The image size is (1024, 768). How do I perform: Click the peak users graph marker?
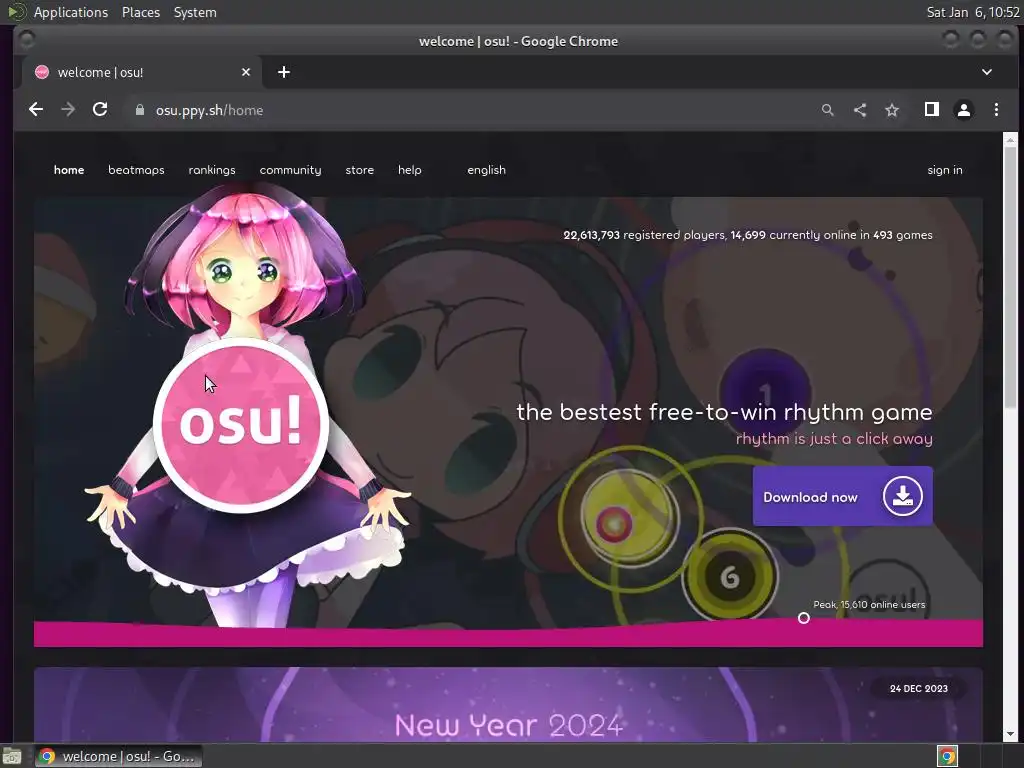[803, 618]
